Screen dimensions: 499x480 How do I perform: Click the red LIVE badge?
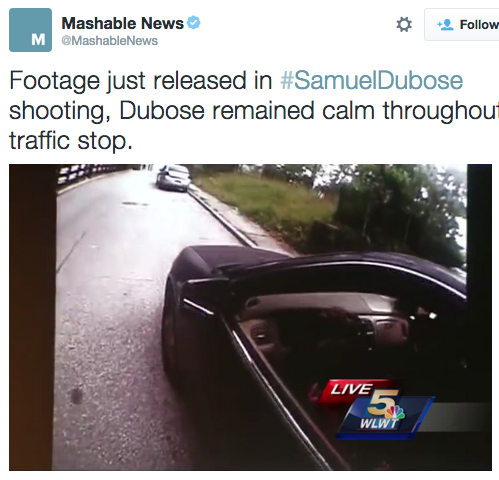pos(353,389)
